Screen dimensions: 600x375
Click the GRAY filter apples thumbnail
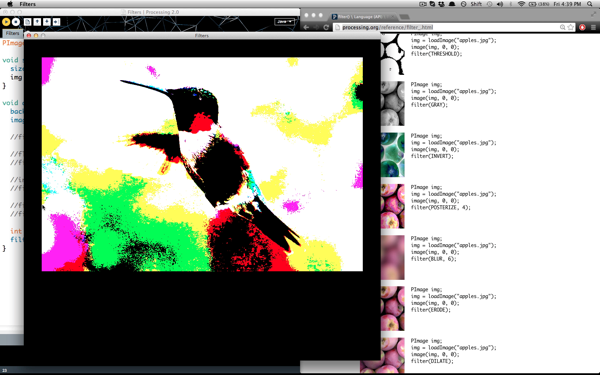393,103
